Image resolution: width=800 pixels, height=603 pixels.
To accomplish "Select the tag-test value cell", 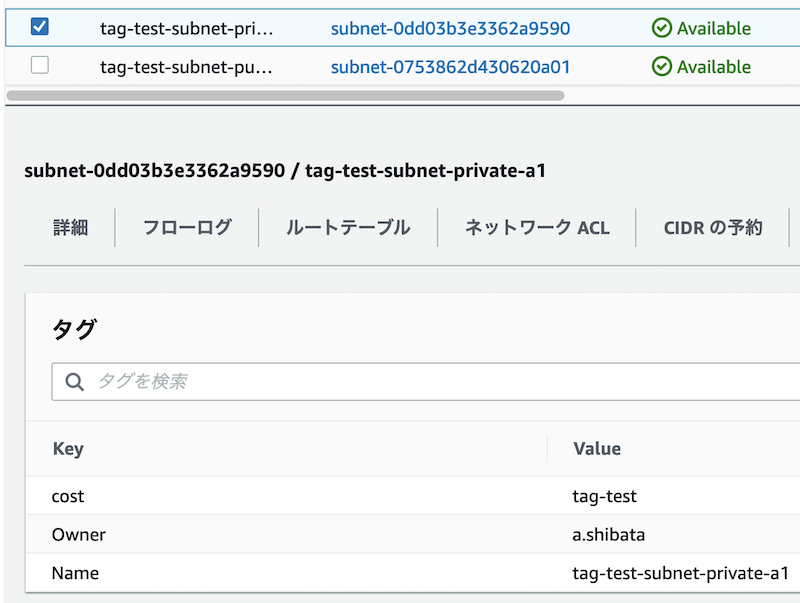I will click(x=605, y=496).
